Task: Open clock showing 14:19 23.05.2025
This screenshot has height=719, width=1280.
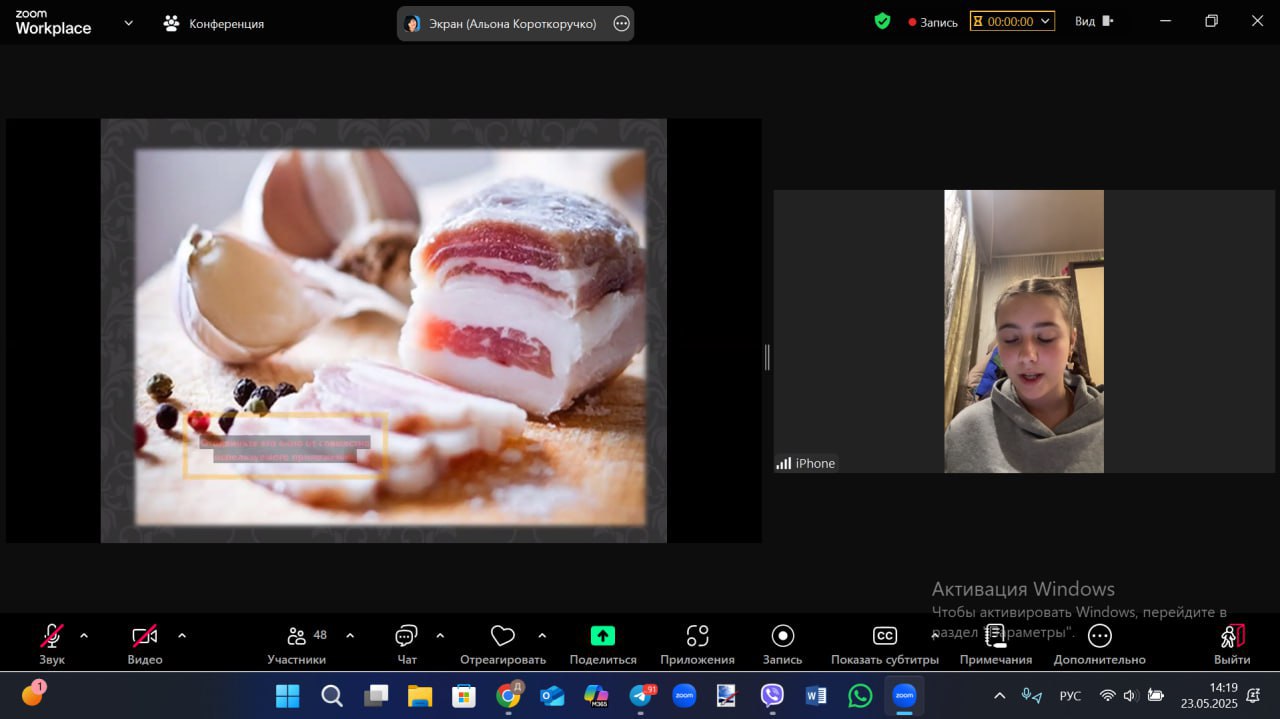Action: (x=1209, y=695)
